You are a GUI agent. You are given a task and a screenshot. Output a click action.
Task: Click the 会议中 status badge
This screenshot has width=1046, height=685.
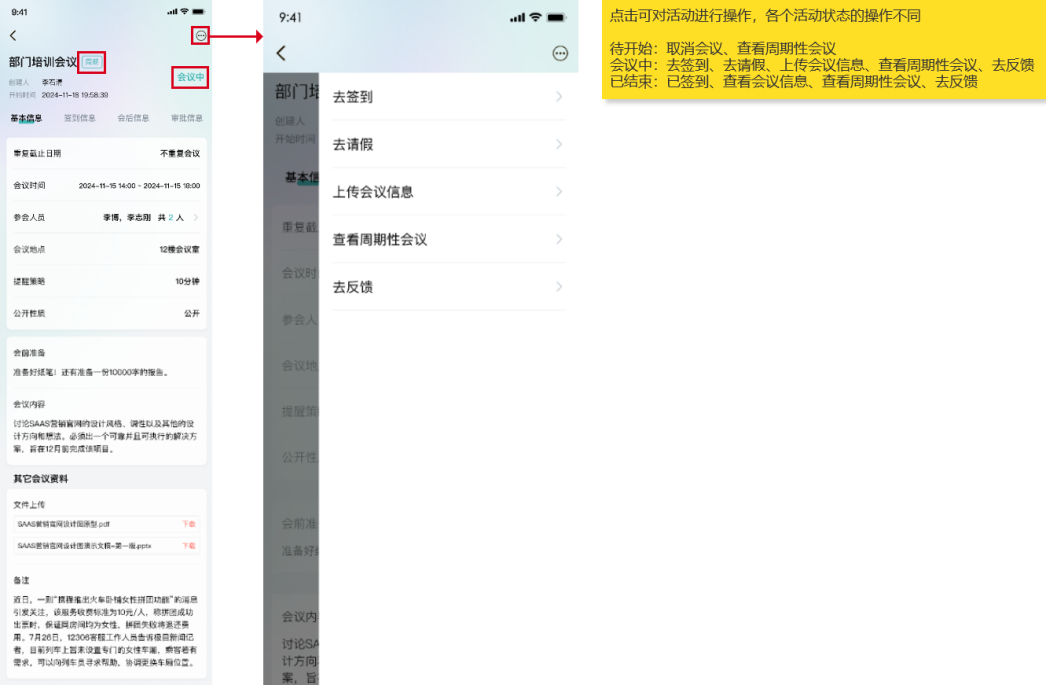pos(190,77)
